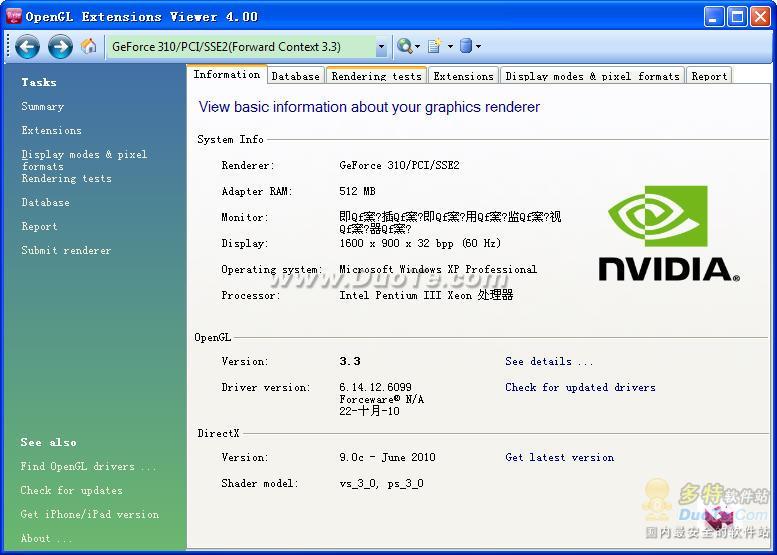Click See details link for OpenGL version

point(549,361)
